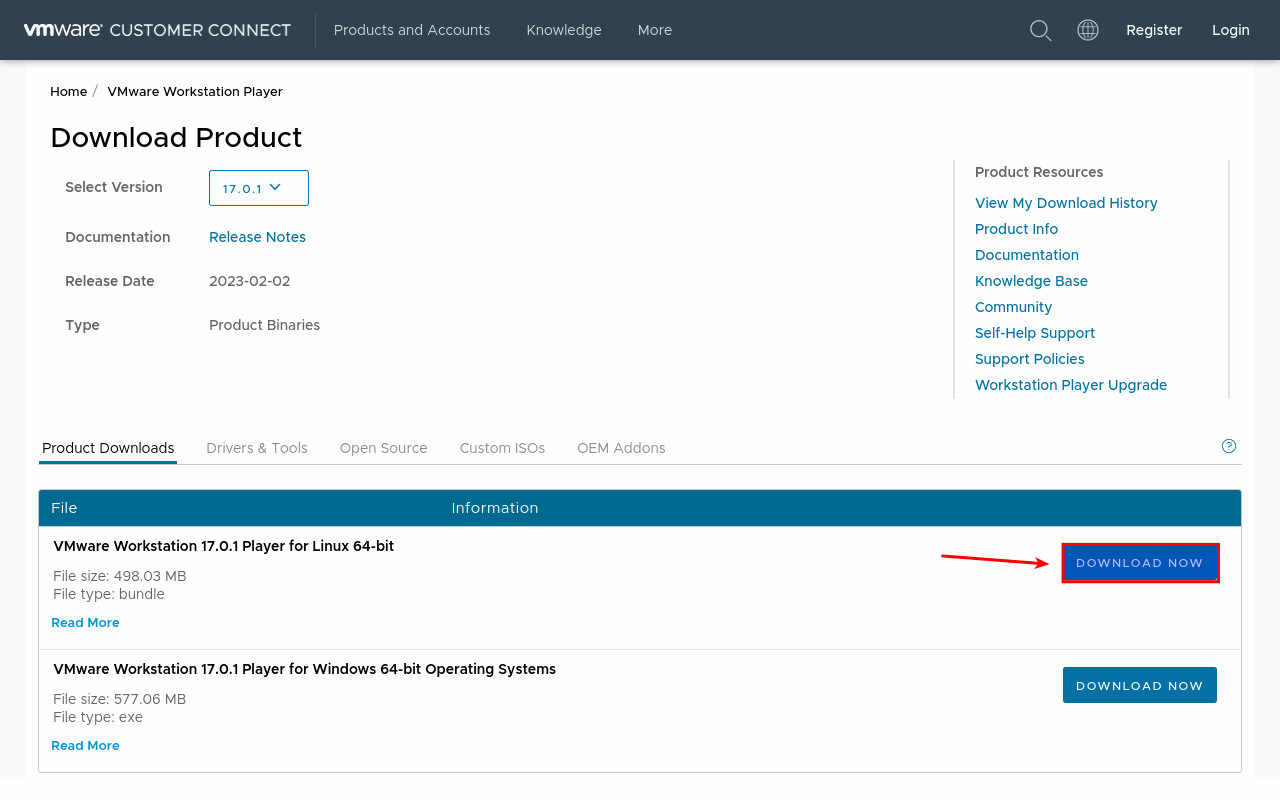Open the More menu
Image resolution: width=1280 pixels, height=800 pixels.
coord(655,30)
